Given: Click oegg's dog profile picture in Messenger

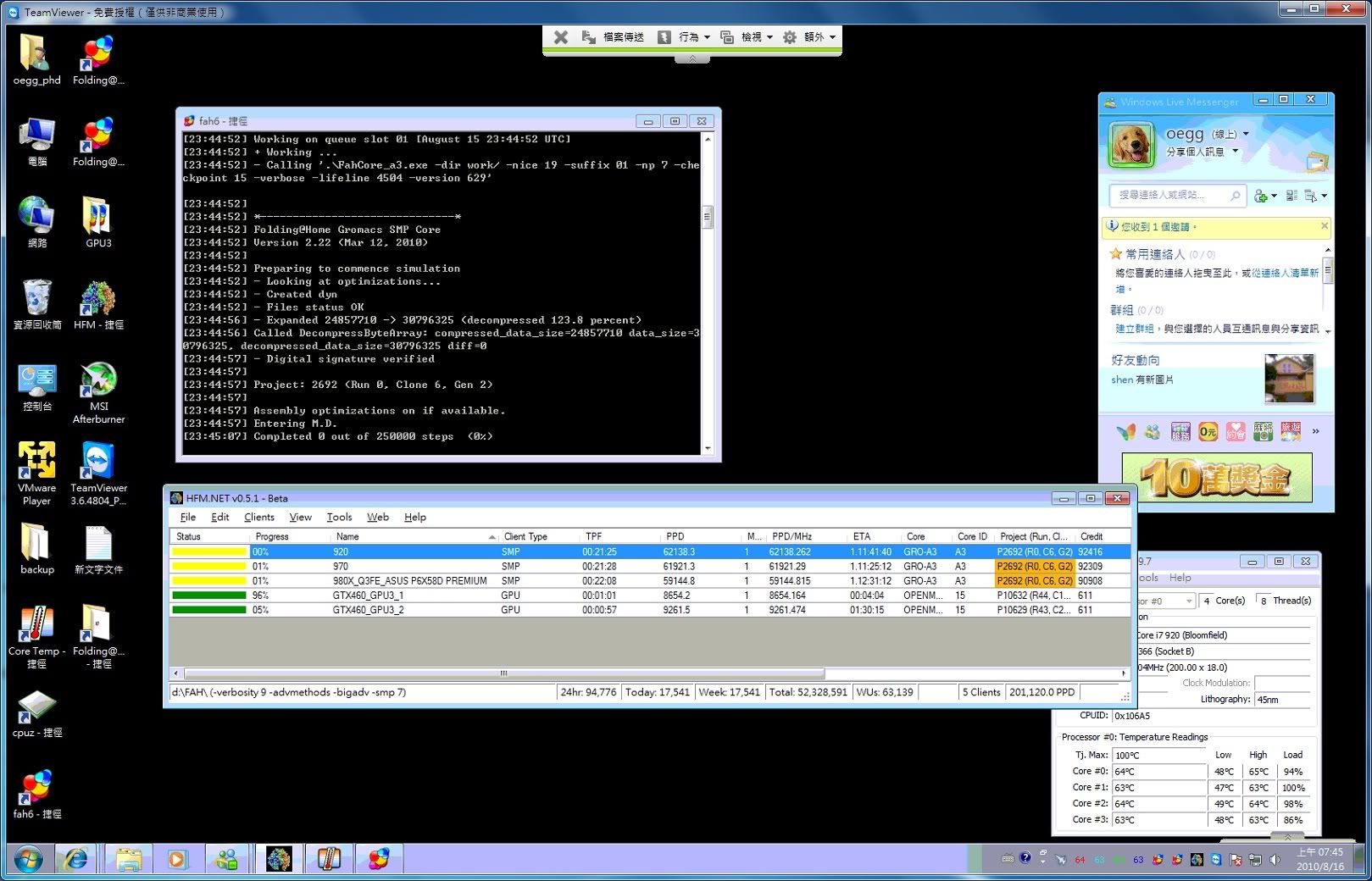Looking at the screenshot, I should point(1131,144).
